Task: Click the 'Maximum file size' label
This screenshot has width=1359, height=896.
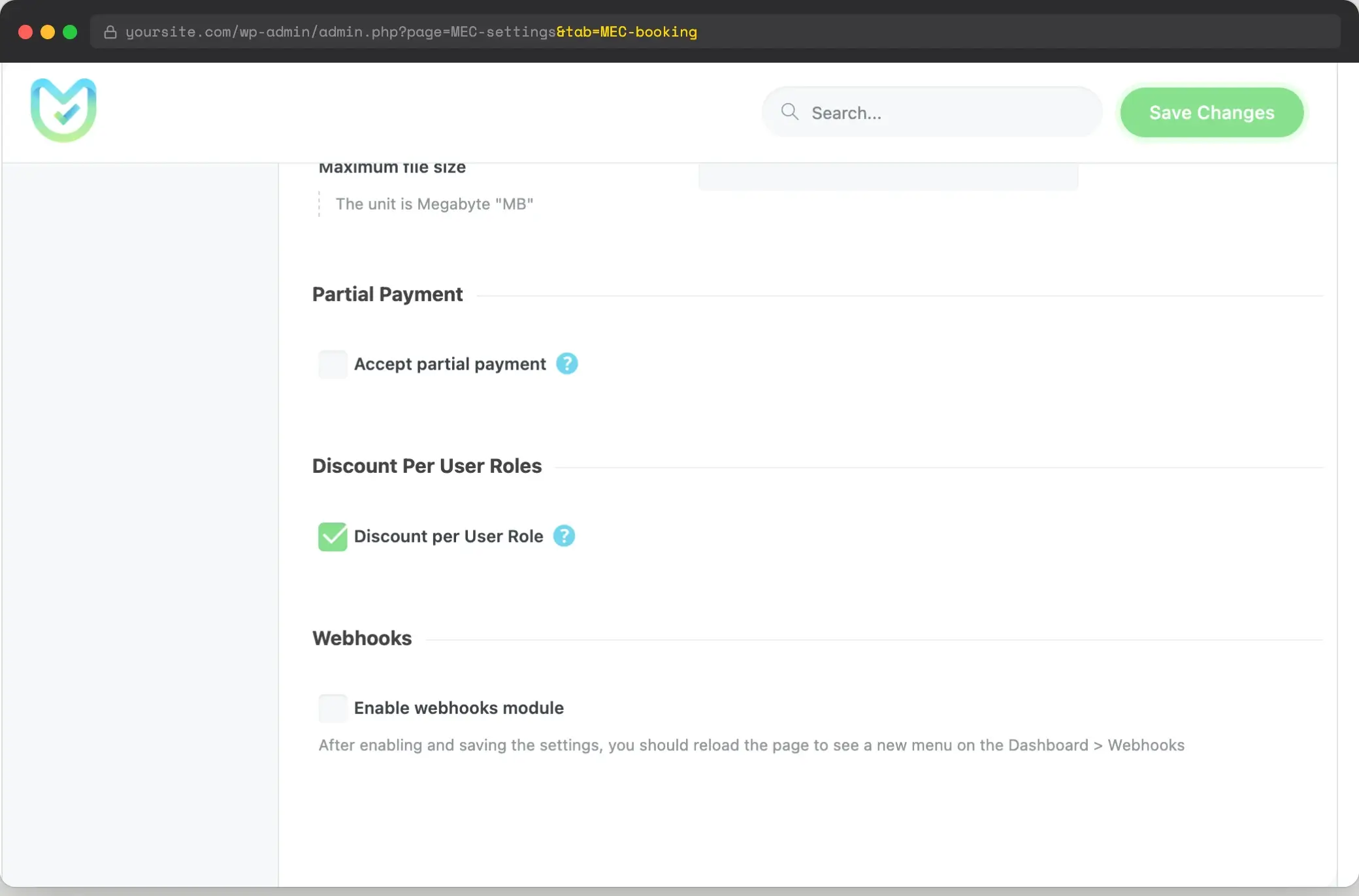Action: [392, 168]
